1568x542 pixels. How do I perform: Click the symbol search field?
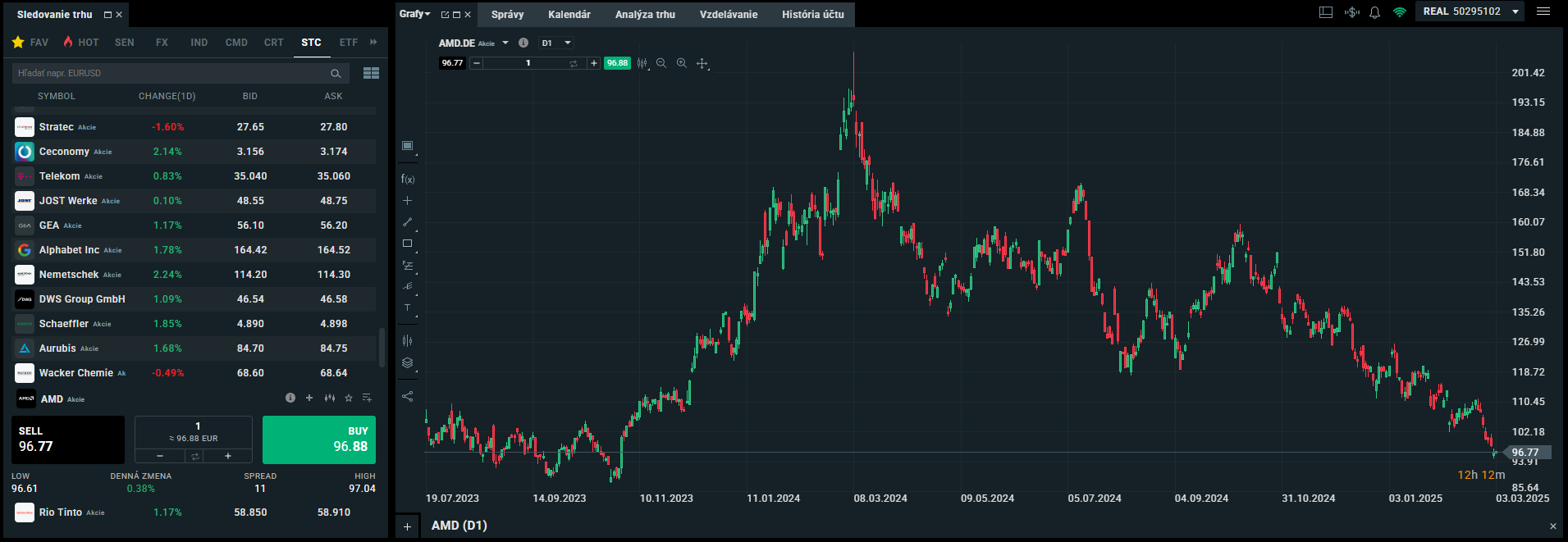point(171,73)
